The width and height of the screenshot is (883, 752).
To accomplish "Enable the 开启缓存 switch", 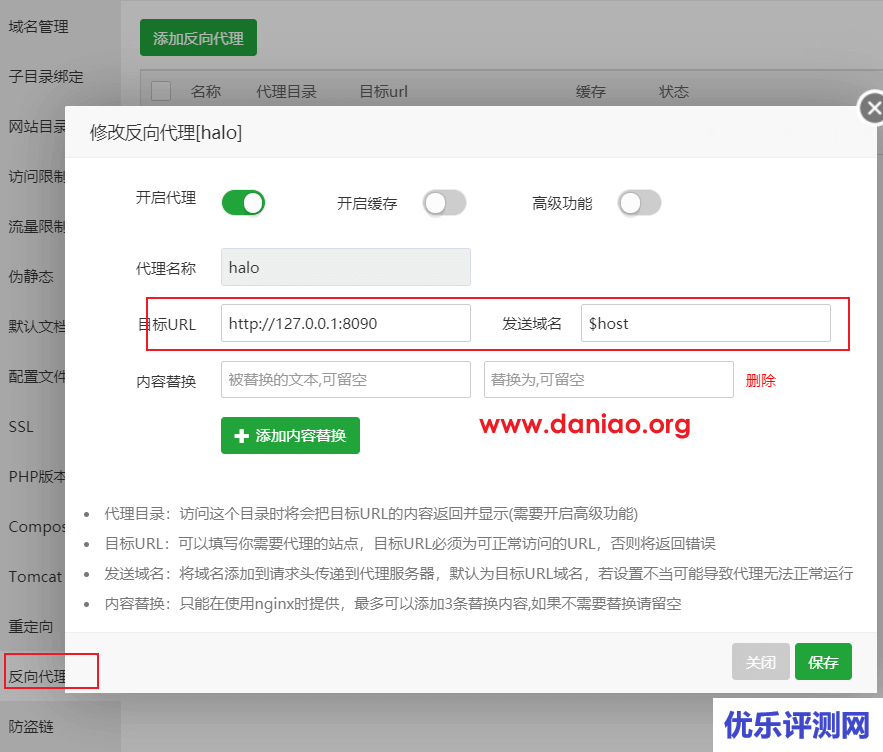I will 444,203.
